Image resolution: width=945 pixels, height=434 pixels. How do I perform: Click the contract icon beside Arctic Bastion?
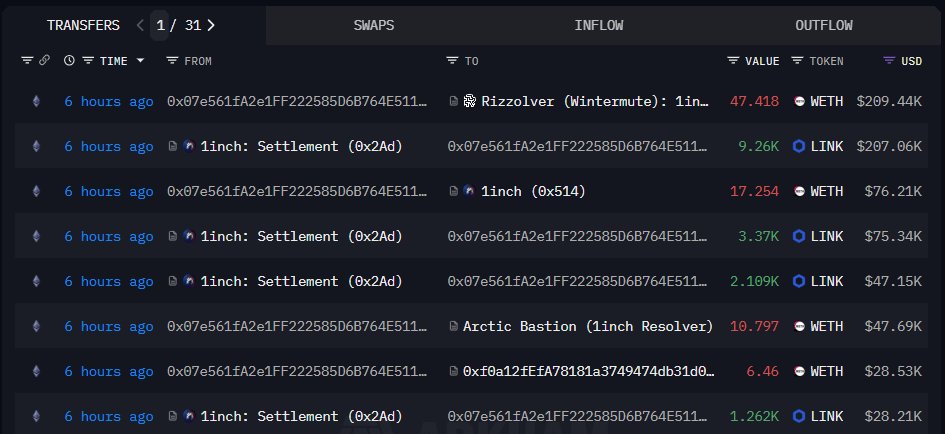(x=453, y=326)
